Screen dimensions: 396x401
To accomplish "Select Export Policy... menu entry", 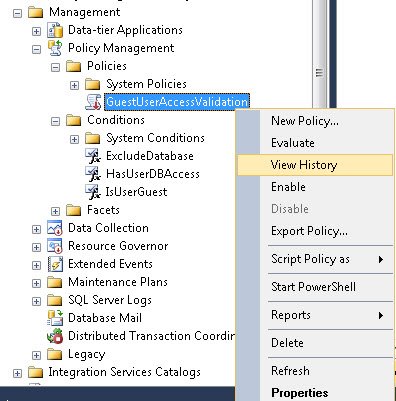I will pyautogui.click(x=315, y=231).
